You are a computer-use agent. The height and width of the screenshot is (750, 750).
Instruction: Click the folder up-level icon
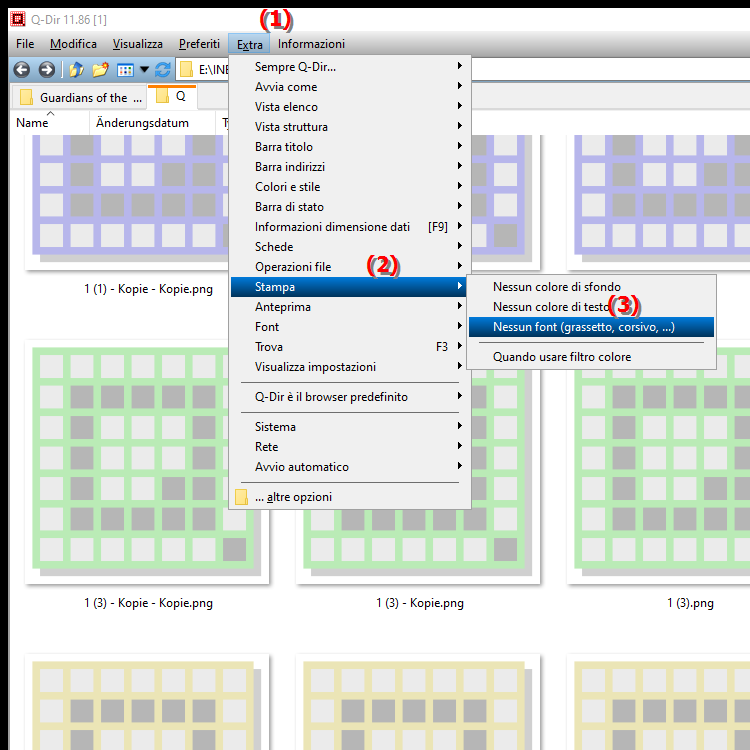coord(77,70)
